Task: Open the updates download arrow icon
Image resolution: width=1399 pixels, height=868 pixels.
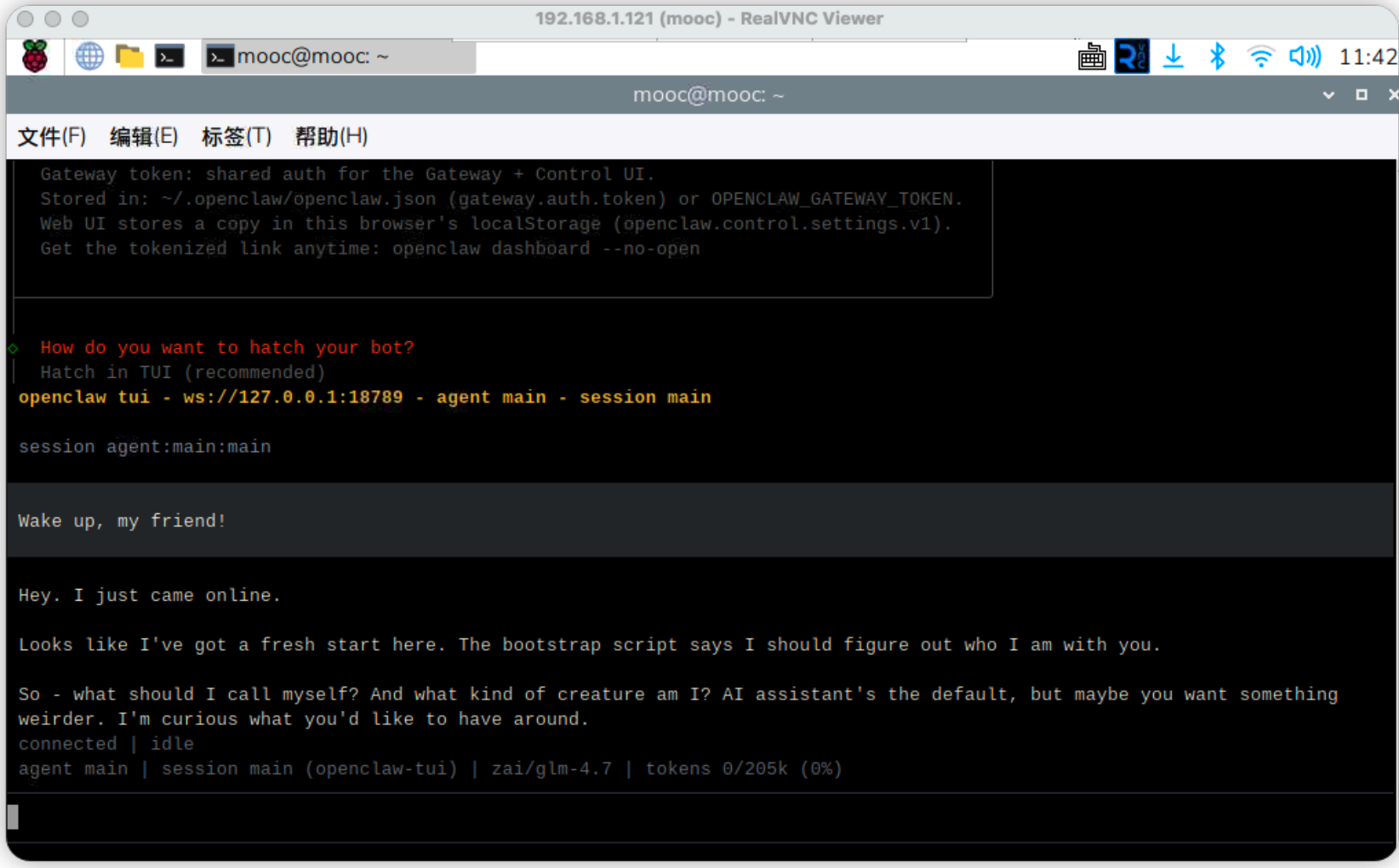Action: 1173,57
